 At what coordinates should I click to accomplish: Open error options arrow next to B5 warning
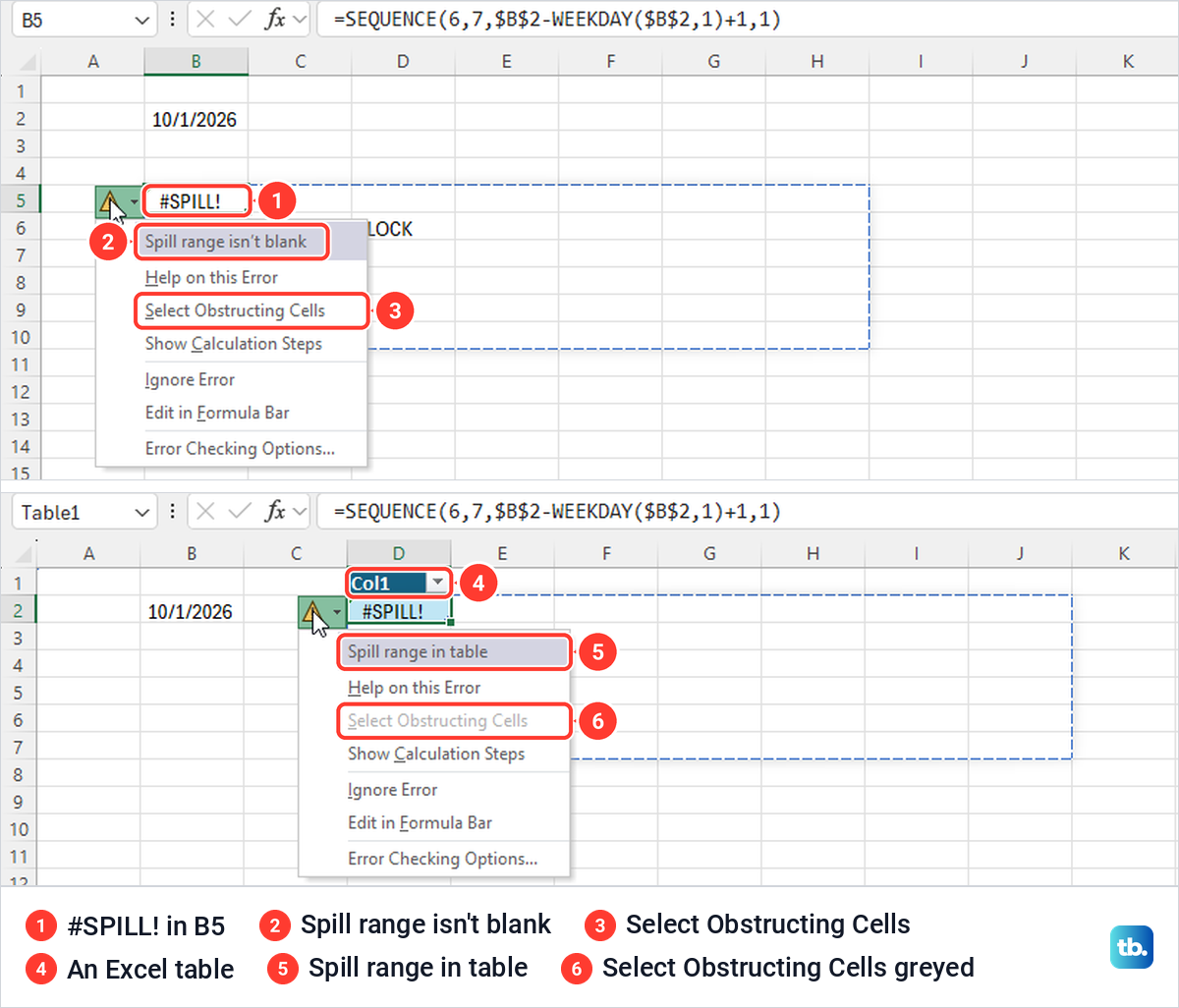point(134,203)
